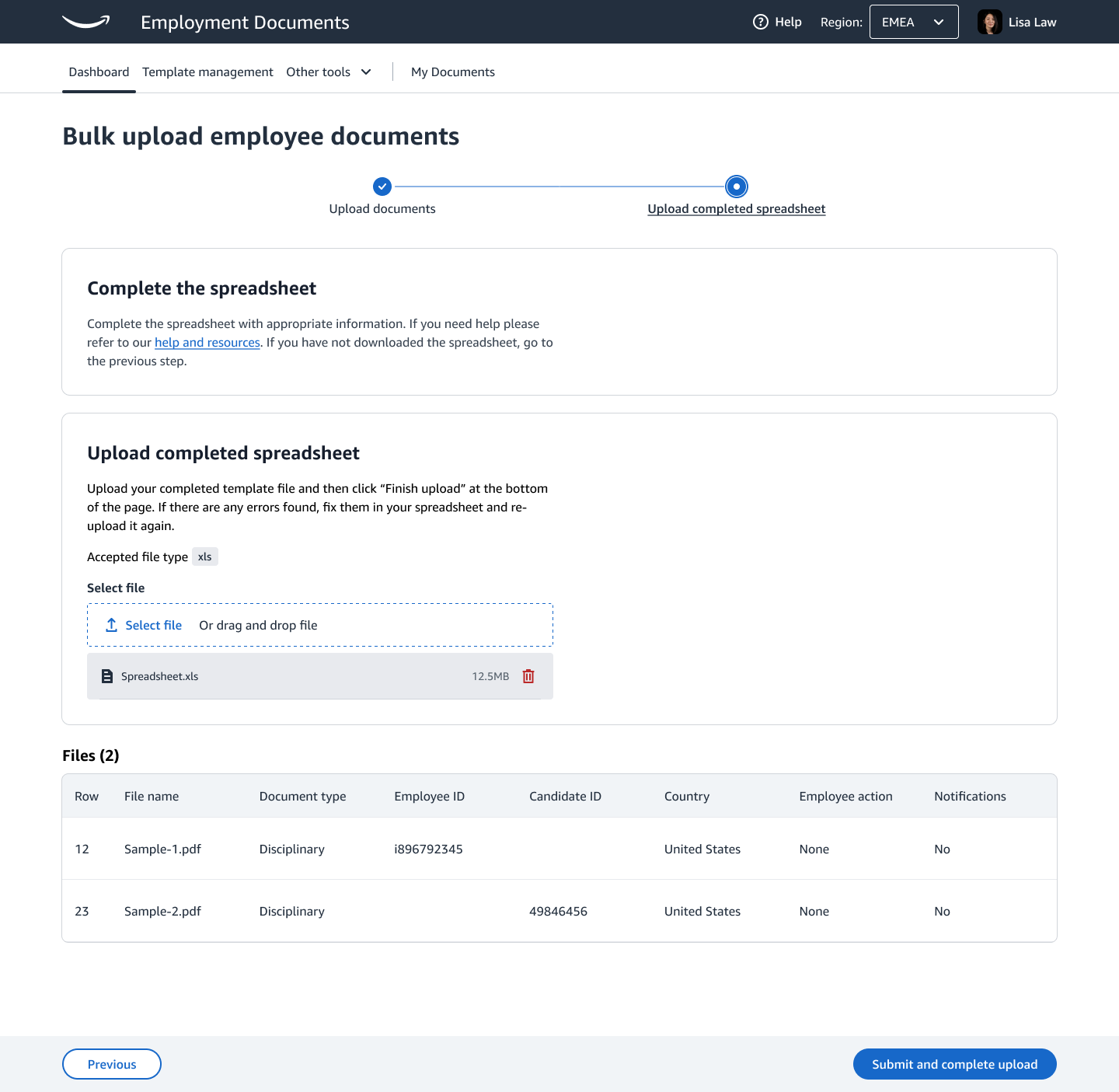
Task: Click the Employee action column header
Action: click(846, 796)
